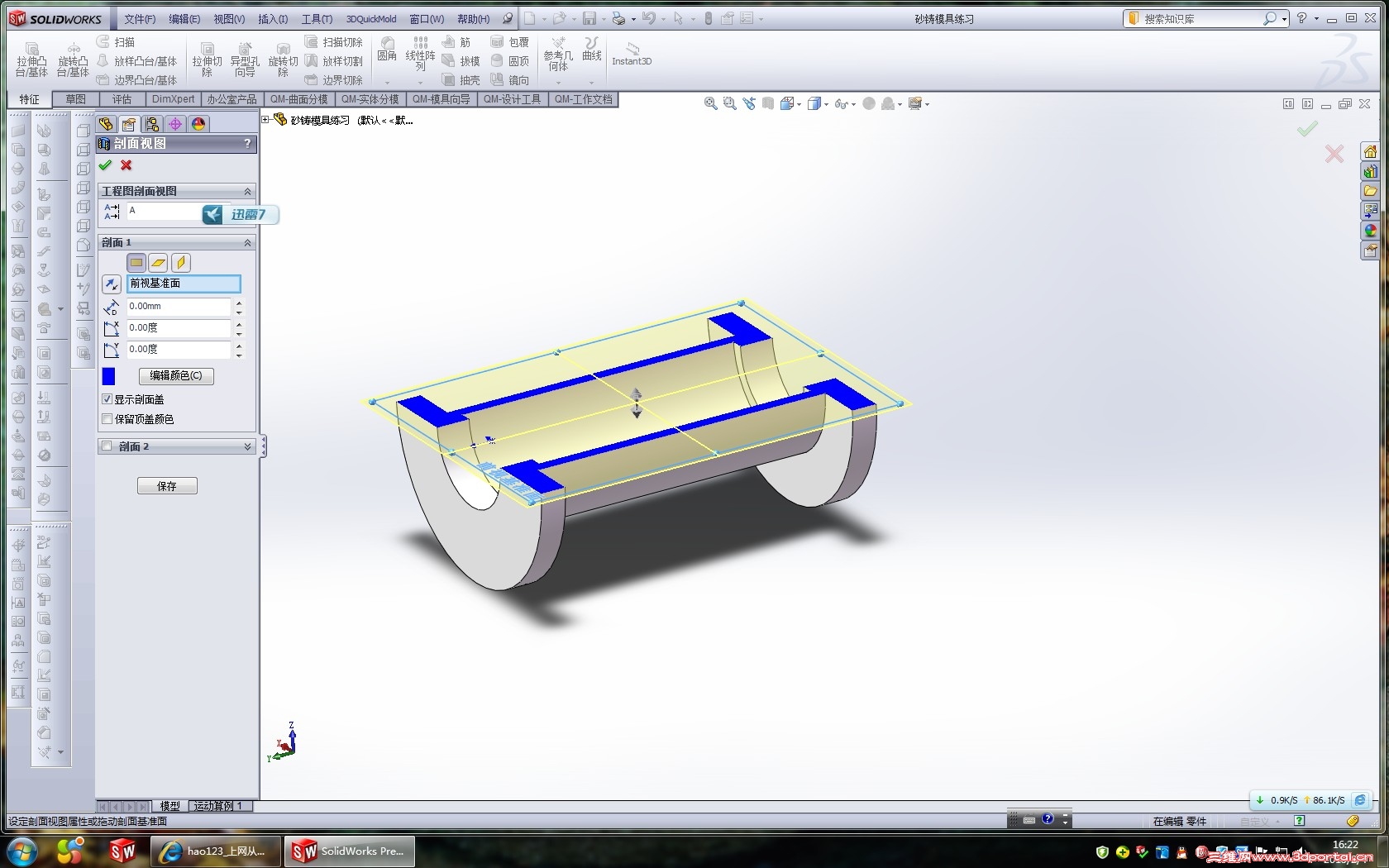Select the 旋转切除 revolved cut tool
The width and height of the screenshot is (1389, 868).
pyautogui.click(x=283, y=60)
